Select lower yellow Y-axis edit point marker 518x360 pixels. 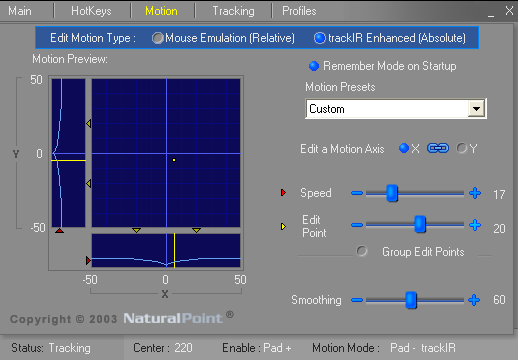click(89, 183)
